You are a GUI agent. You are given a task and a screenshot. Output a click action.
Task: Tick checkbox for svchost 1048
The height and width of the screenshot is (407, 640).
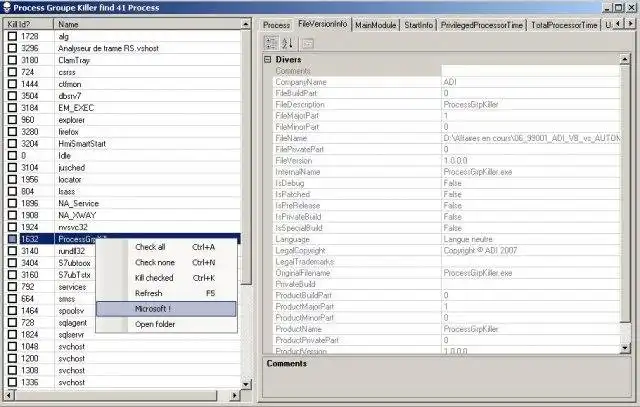click(x=12, y=346)
